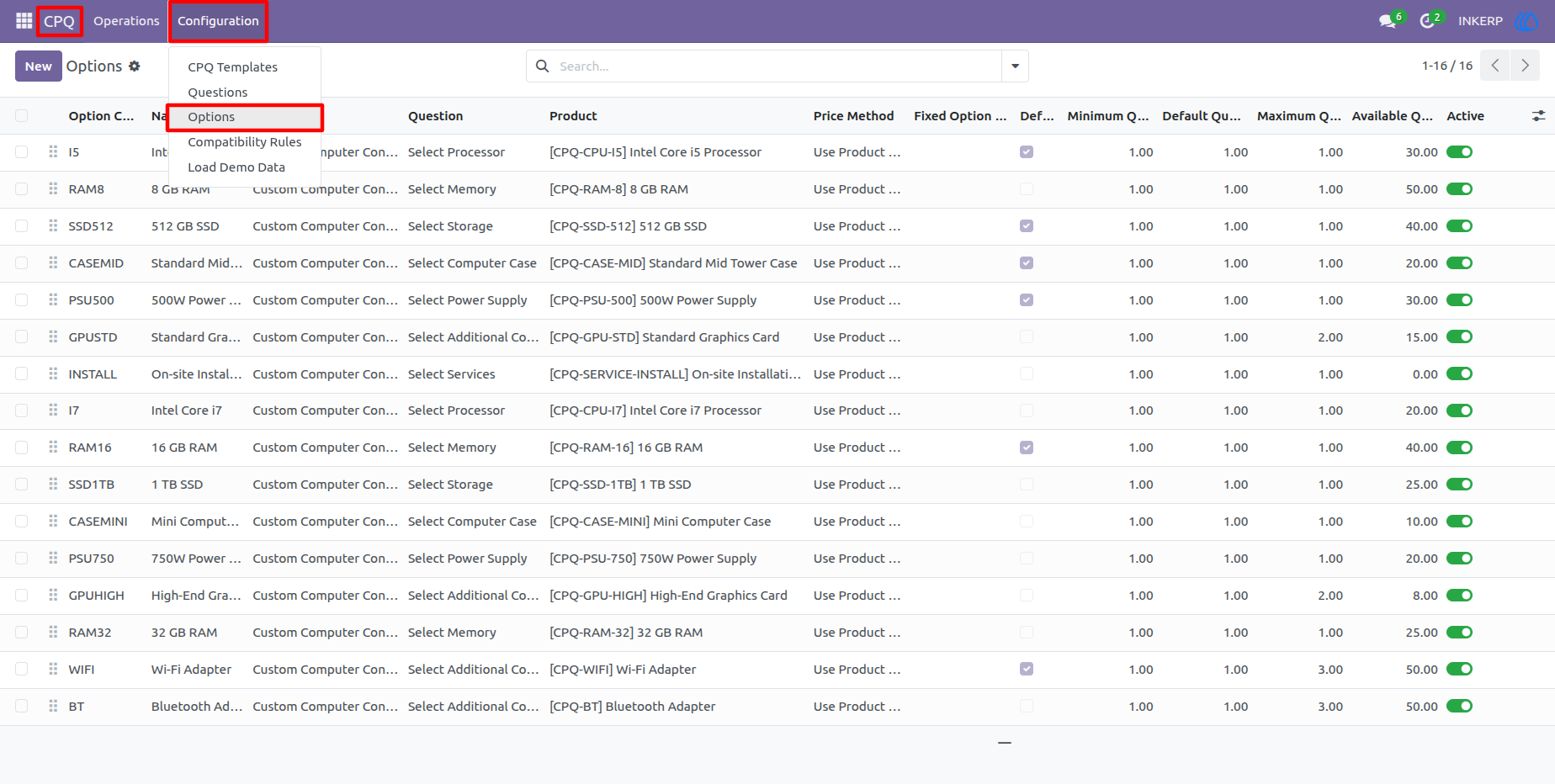Grab the drag handle of row I5
1555x784 pixels.
click(53, 151)
